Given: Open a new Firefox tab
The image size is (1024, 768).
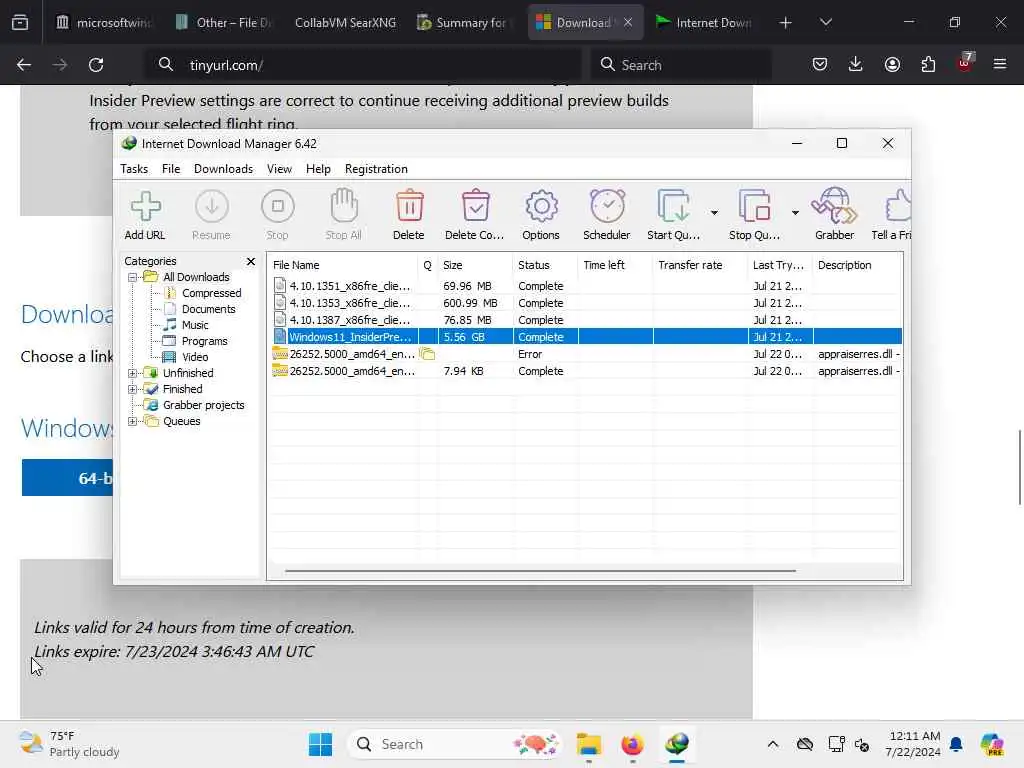Looking at the screenshot, I should coord(786,23).
